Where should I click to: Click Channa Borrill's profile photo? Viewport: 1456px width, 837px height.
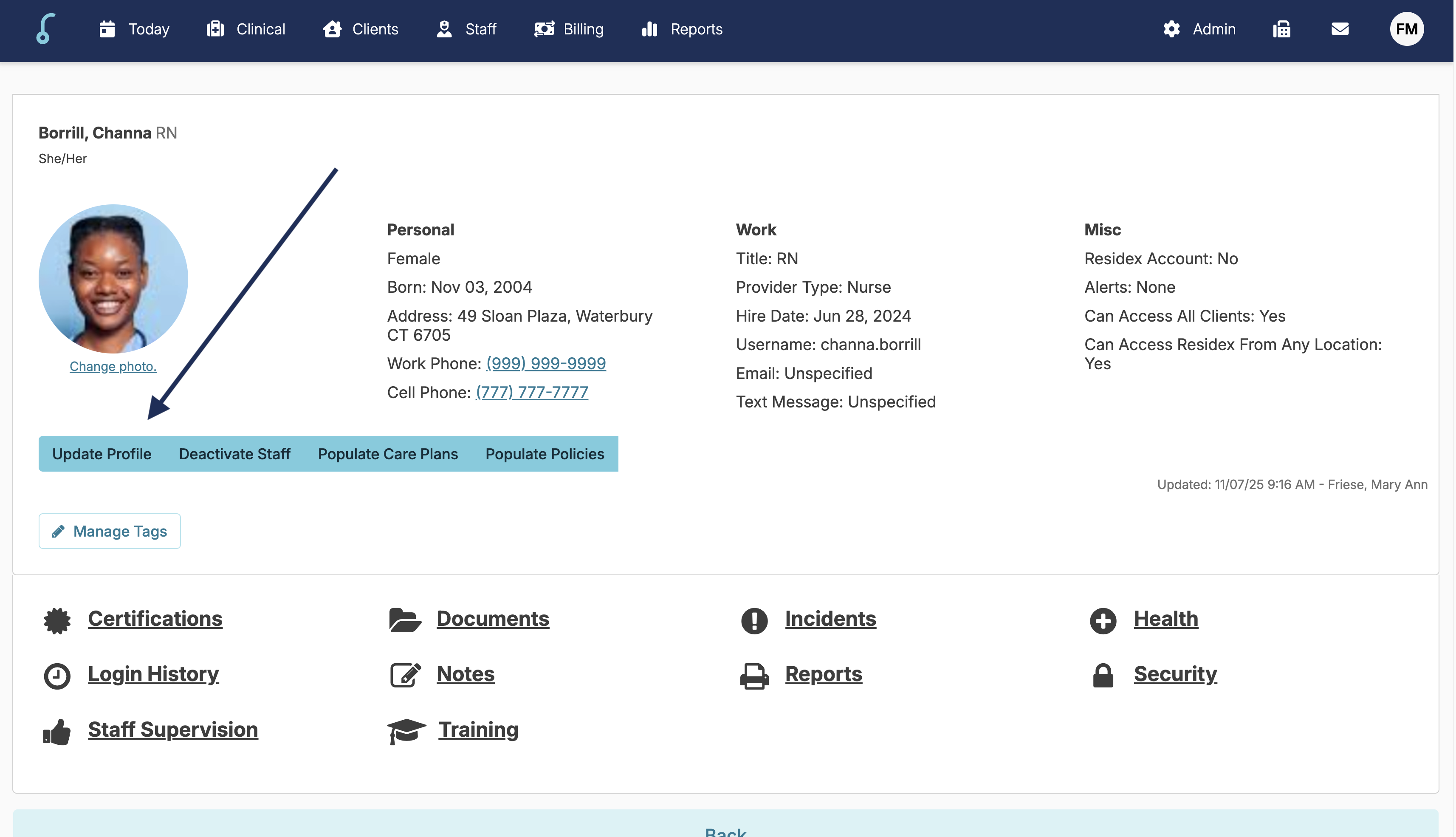[x=113, y=279]
